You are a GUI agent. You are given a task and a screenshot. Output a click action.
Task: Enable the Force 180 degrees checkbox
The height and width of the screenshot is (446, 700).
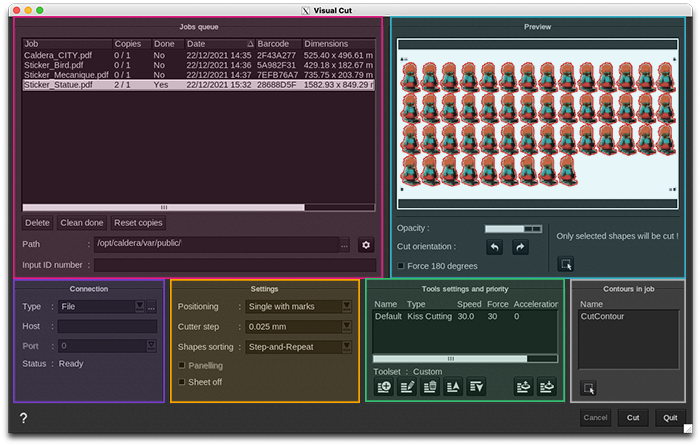pyautogui.click(x=401, y=266)
